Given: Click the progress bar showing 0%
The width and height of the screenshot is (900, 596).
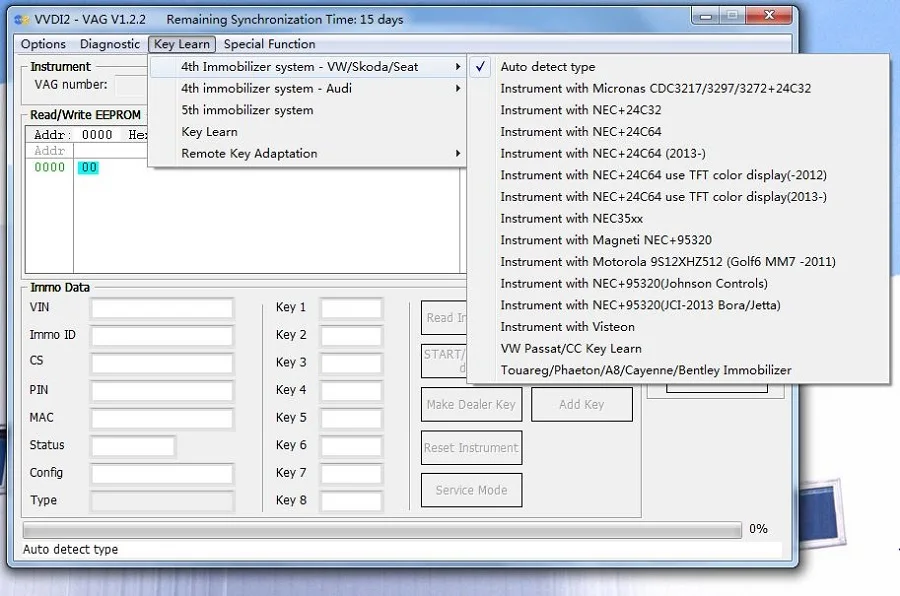Looking at the screenshot, I should pos(382,529).
